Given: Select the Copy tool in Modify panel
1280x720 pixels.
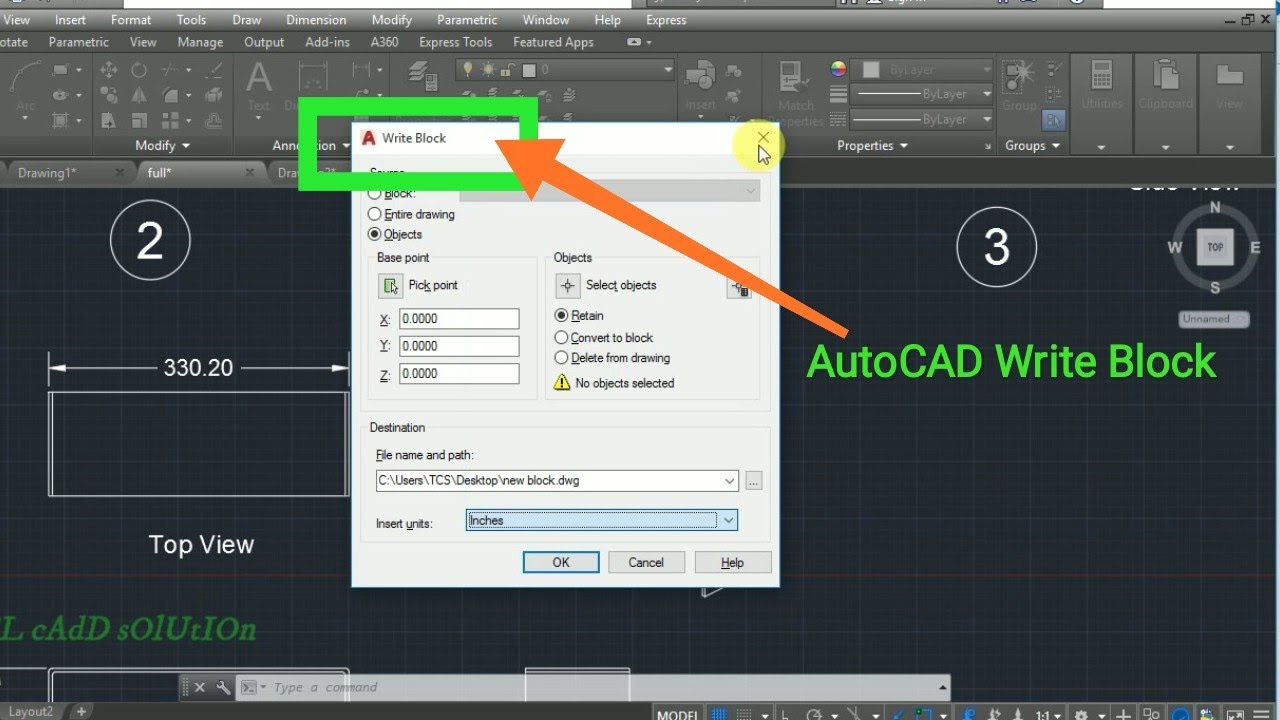Looking at the screenshot, I should (x=109, y=95).
